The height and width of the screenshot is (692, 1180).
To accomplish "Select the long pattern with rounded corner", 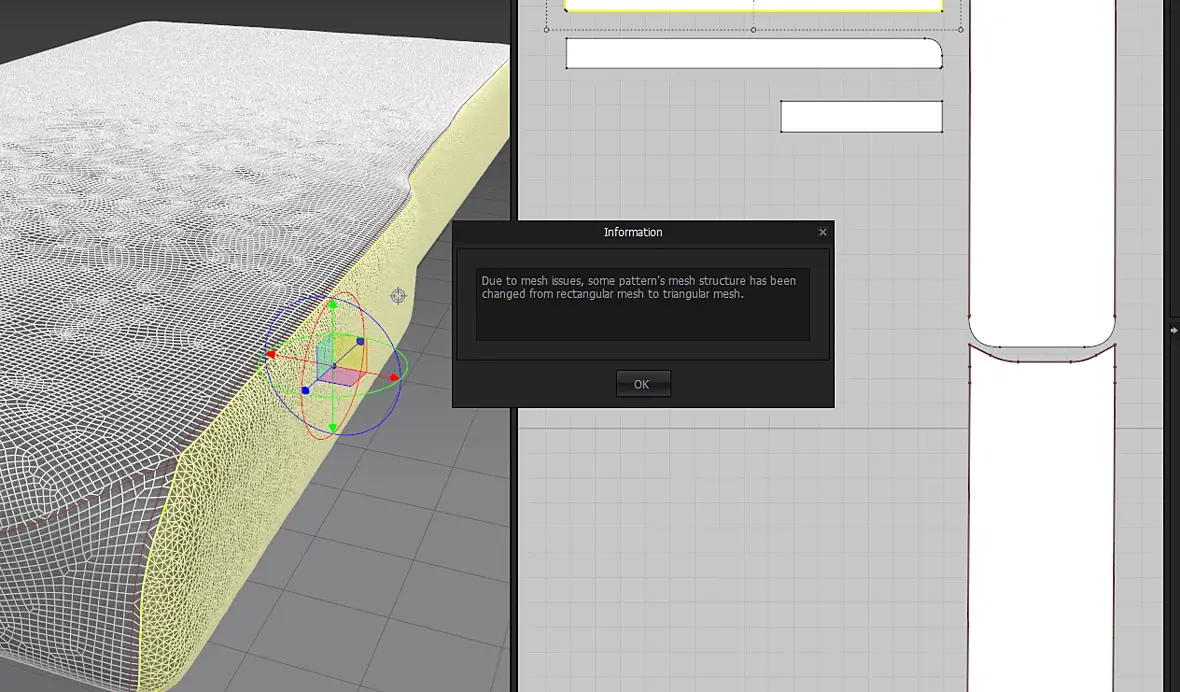I will (x=753, y=53).
